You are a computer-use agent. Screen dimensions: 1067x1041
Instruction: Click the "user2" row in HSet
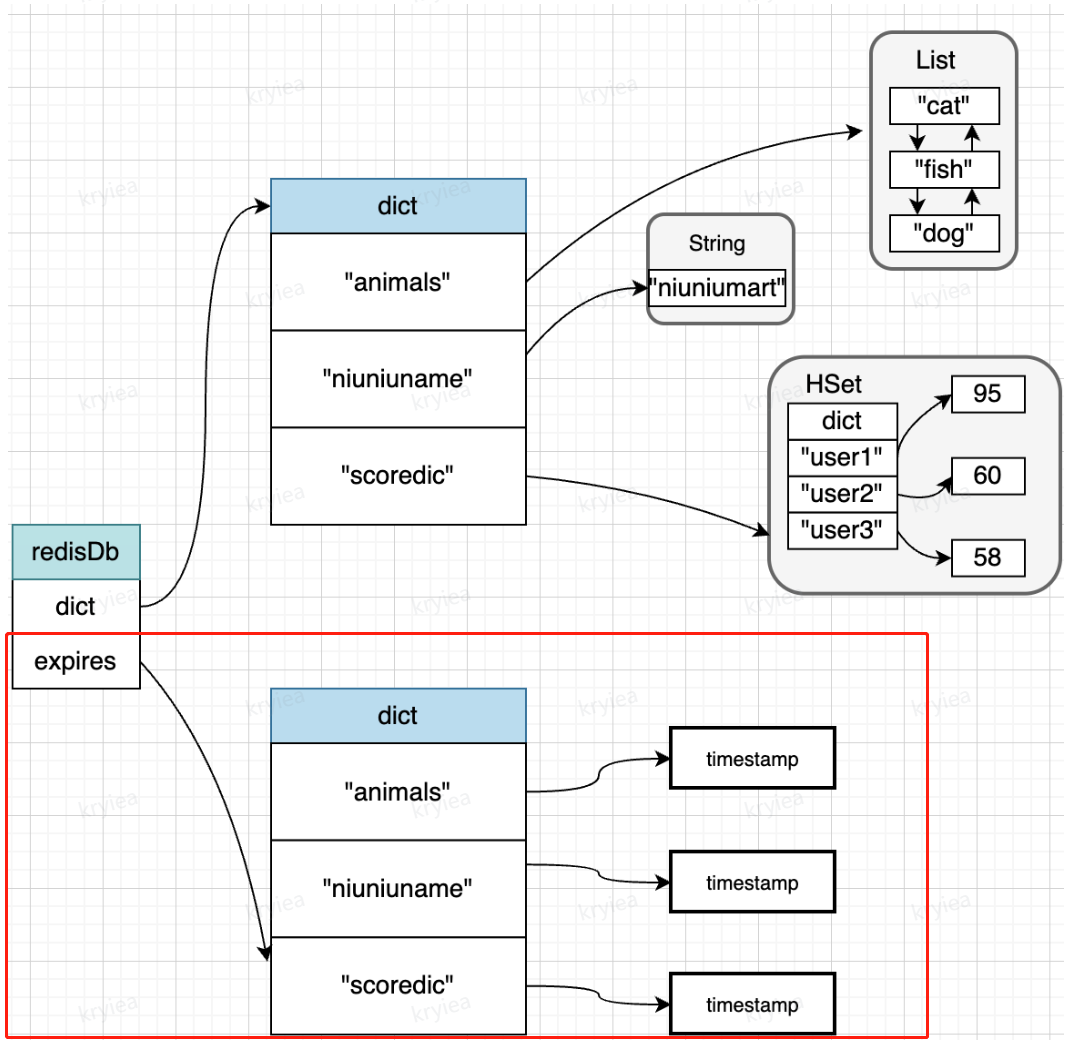842,495
